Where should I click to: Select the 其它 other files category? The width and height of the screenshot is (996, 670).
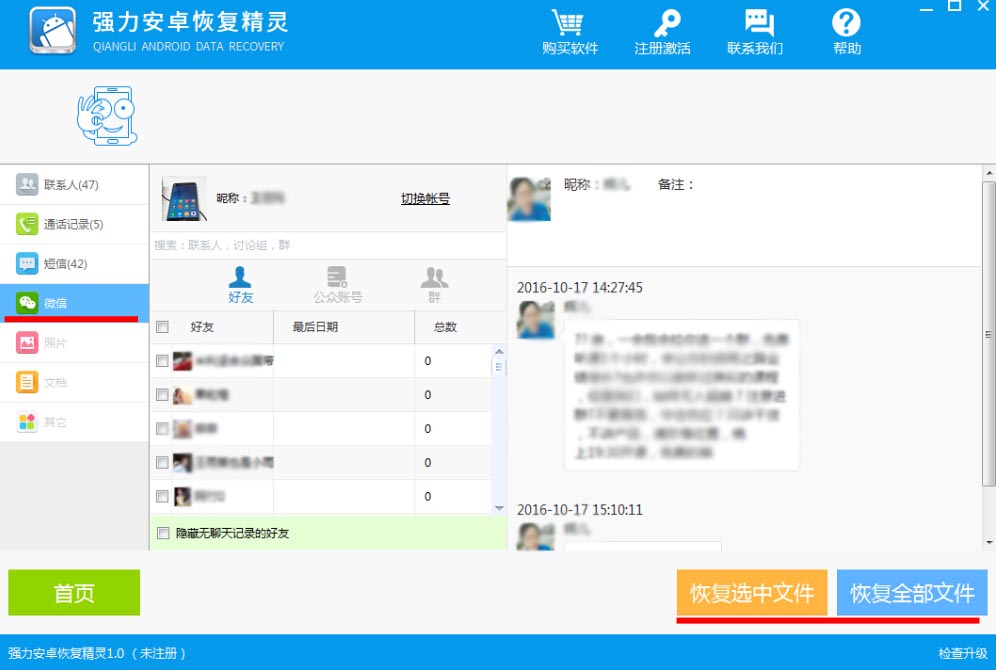tap(52, 421)
